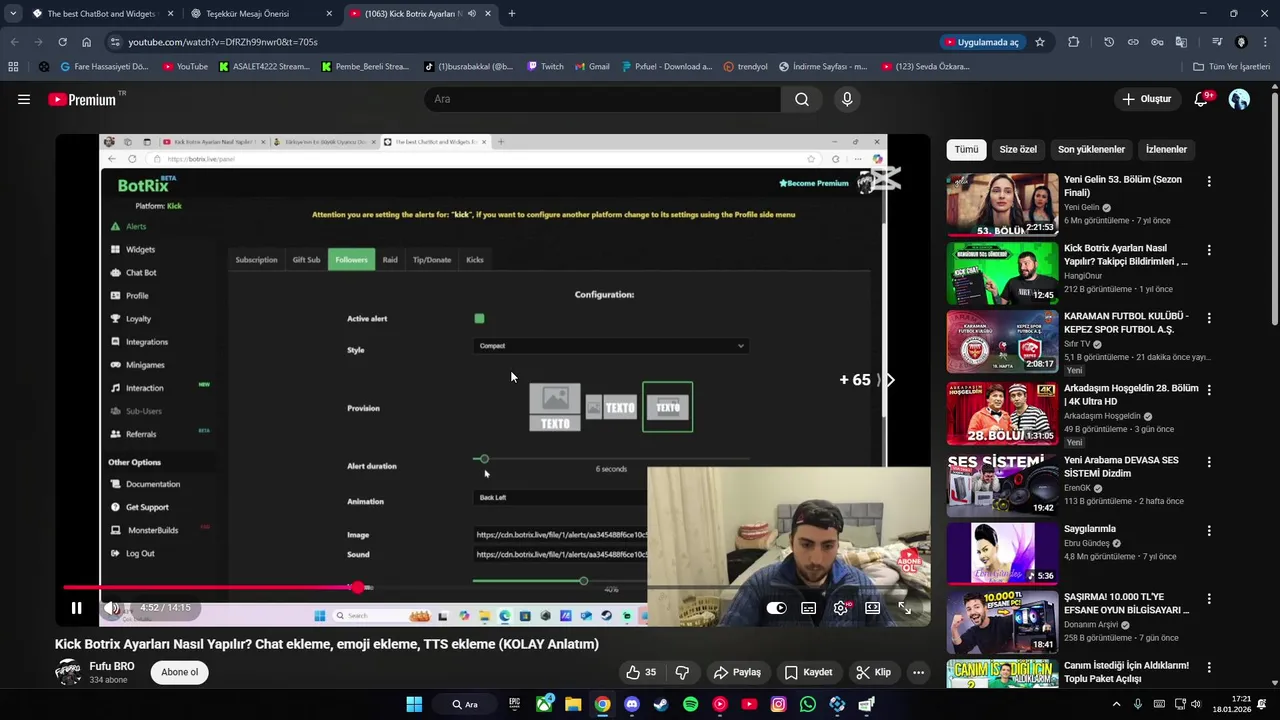Pause the video with the pause button
1280x720 pixels.
[x=76, y=608]
